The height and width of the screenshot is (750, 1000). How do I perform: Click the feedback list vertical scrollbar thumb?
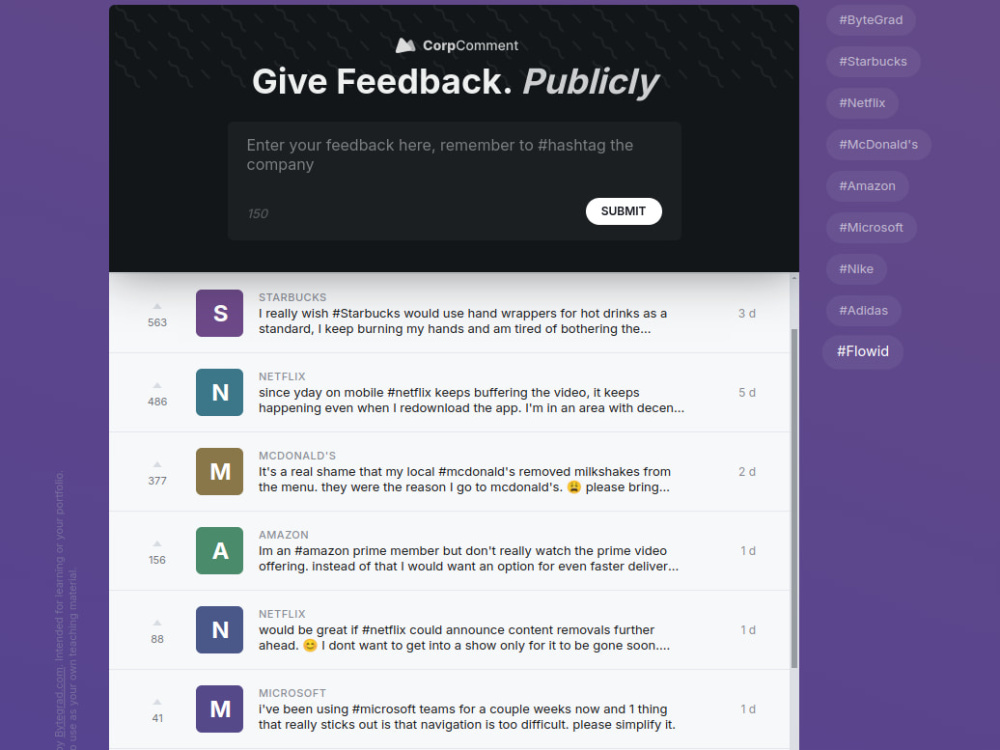(x=794, y=499)
